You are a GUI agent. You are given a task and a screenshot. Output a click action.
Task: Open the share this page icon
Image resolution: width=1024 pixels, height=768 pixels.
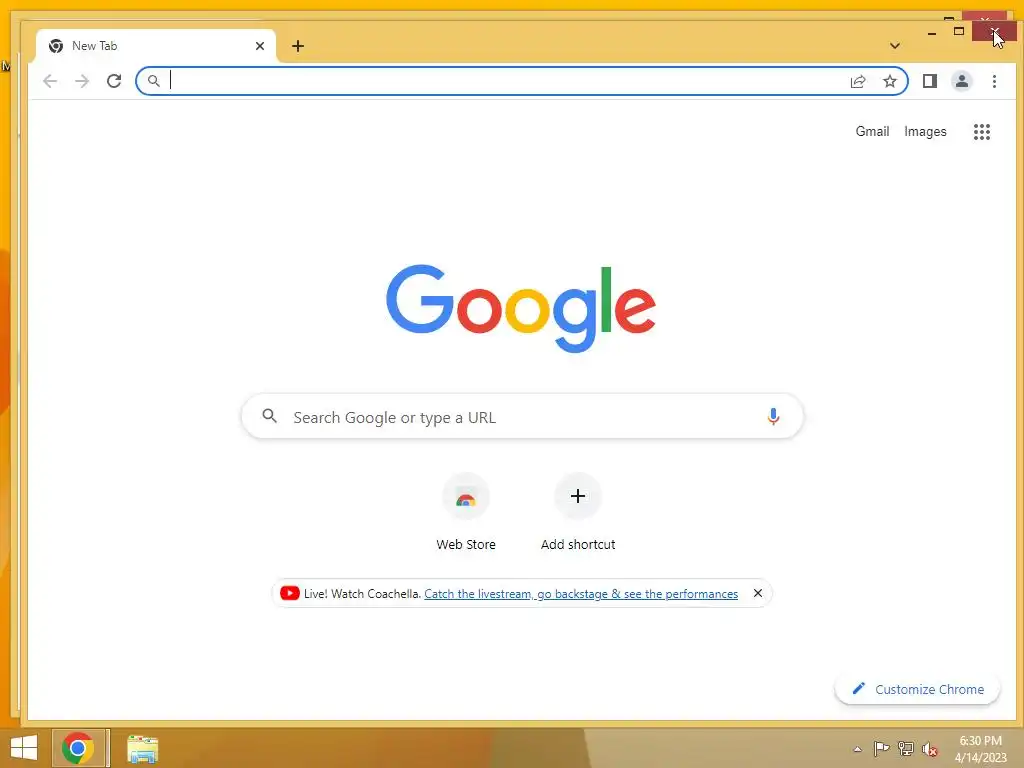[x=858, y=81]
